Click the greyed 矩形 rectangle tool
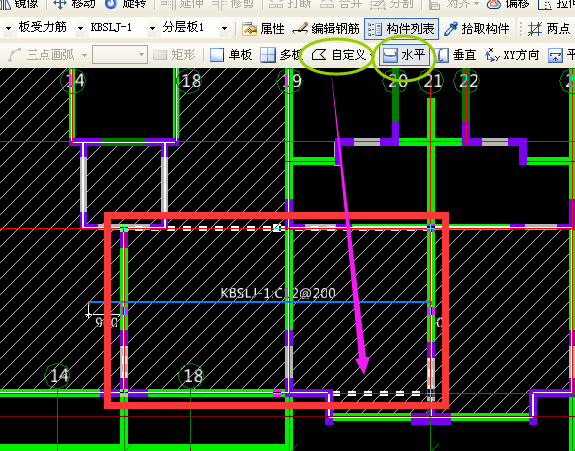Viewport: 575px width, 451px height. [174, 55]
